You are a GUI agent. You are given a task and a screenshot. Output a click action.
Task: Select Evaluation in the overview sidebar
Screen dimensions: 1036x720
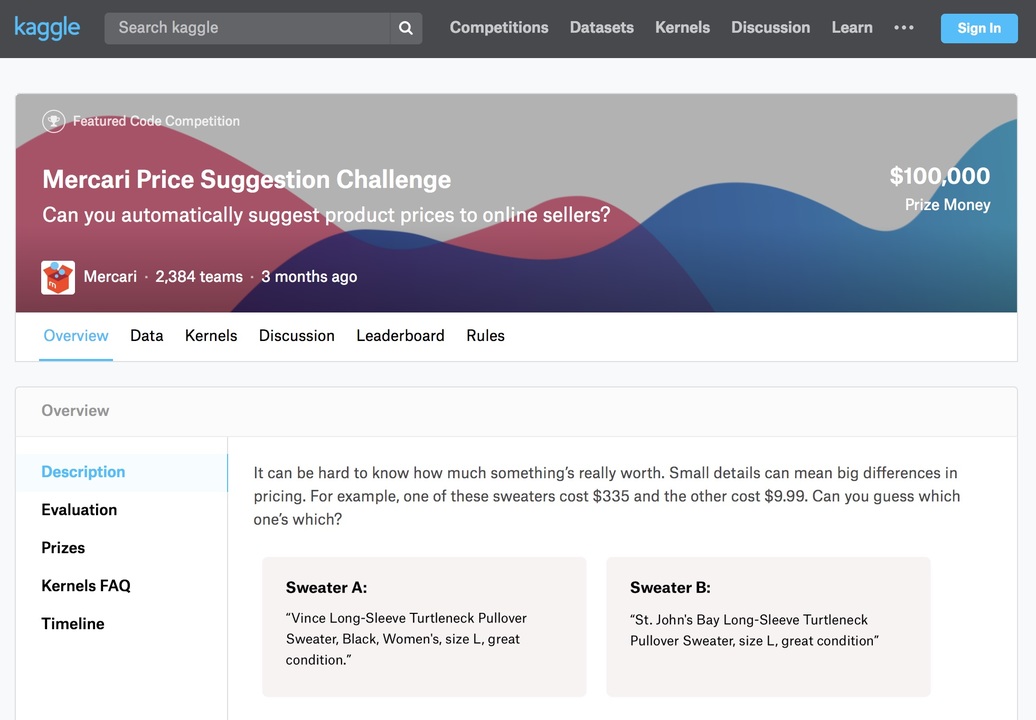click(79, 510)
